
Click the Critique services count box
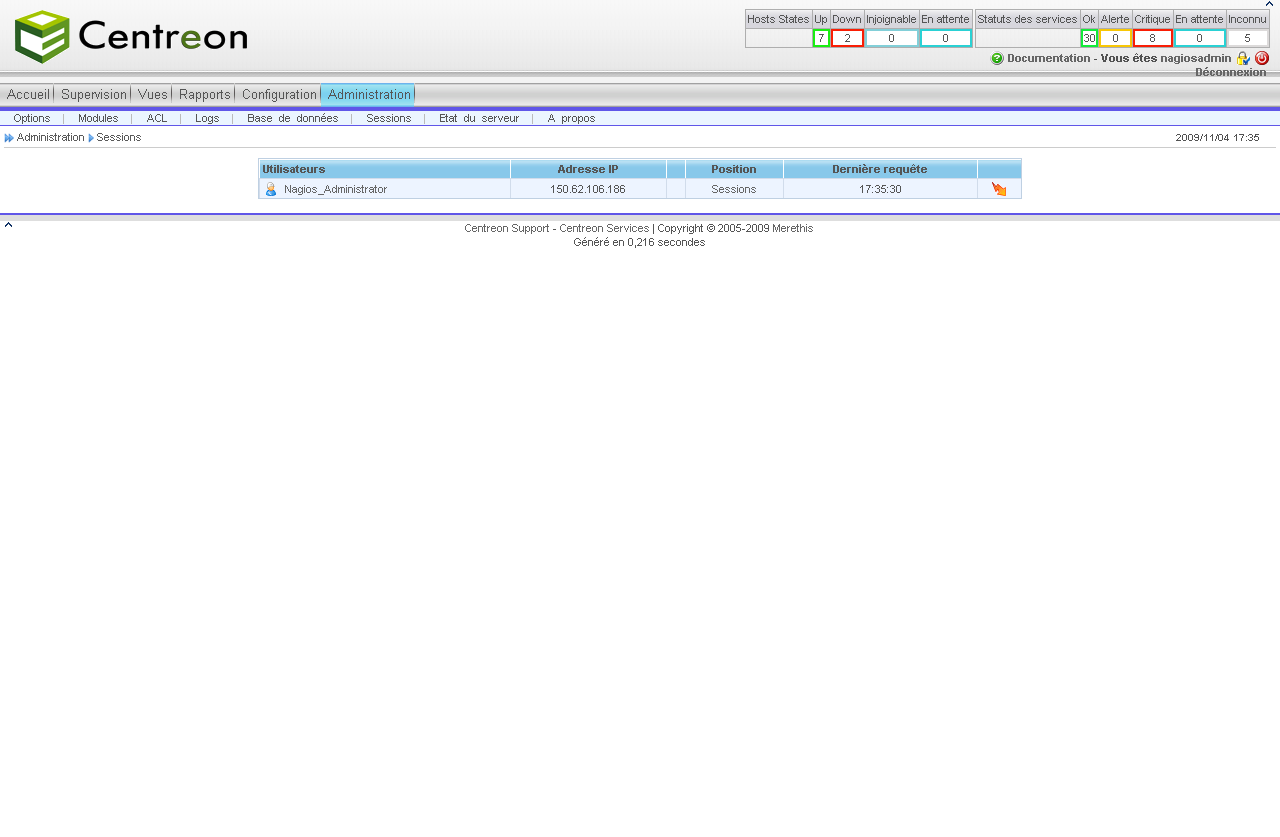click(1152, 38)
